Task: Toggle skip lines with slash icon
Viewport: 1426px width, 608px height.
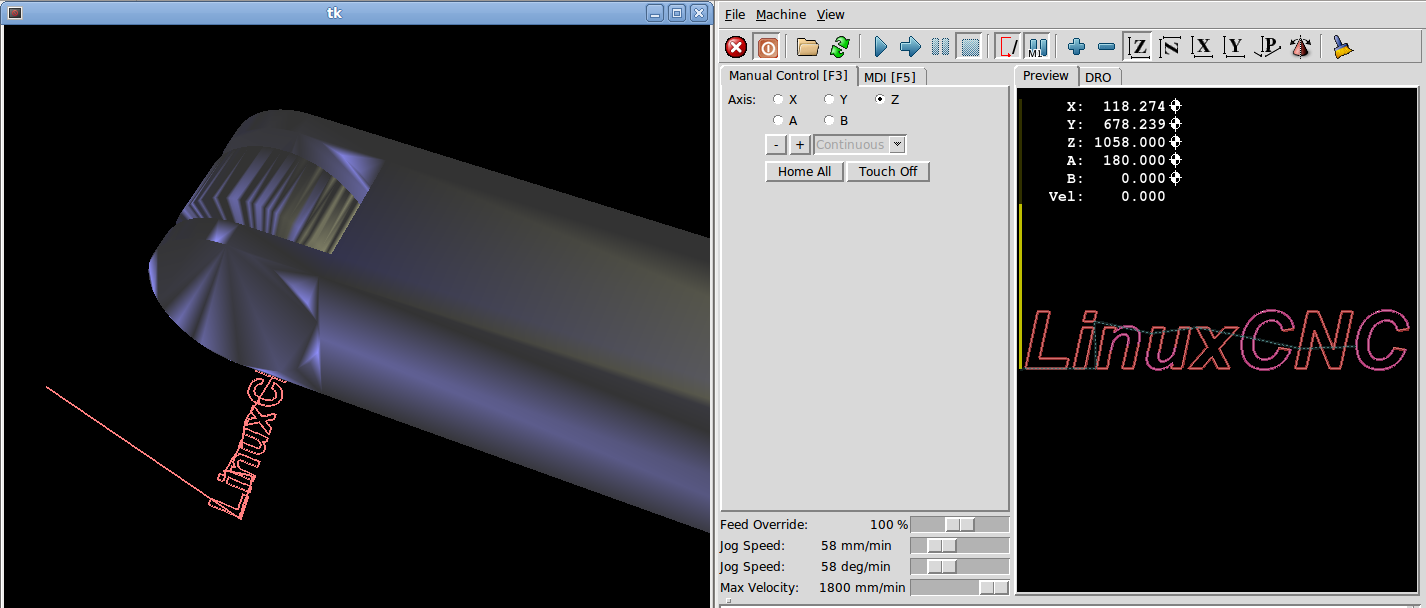Action: (x=1009, y=47)
